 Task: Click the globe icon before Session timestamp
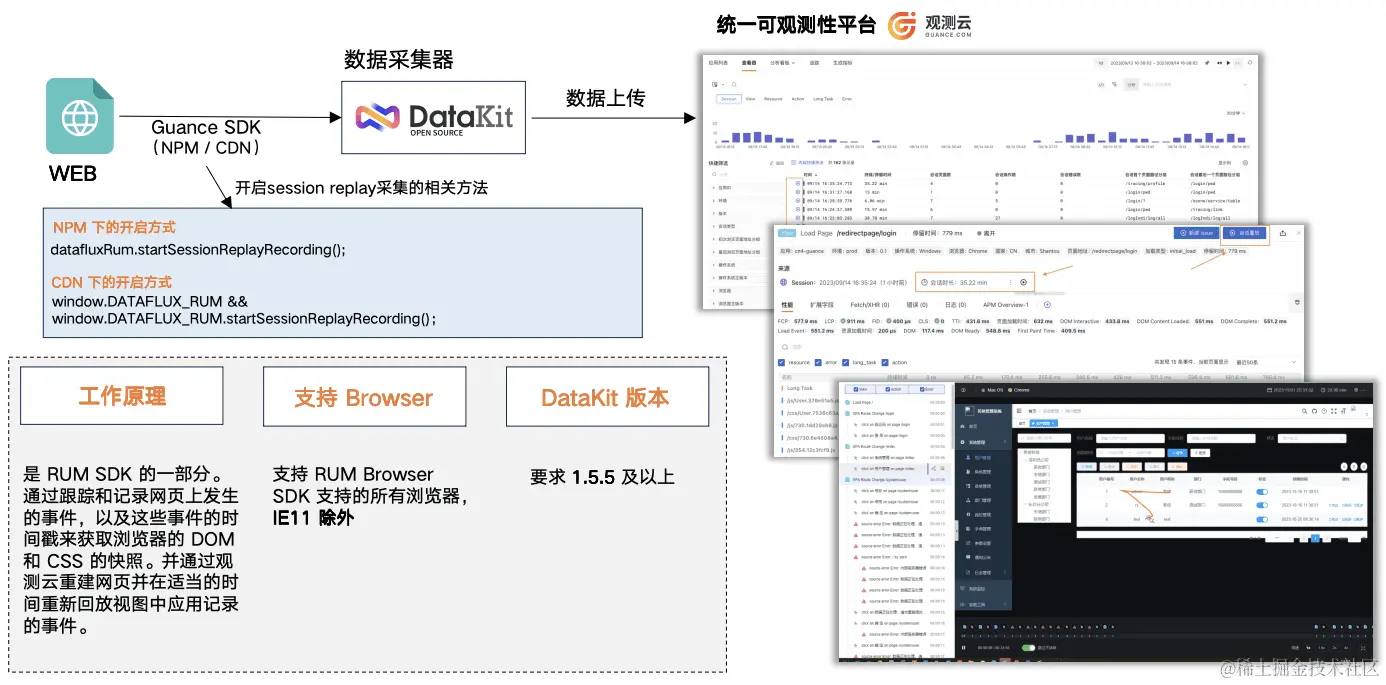coord(784,282)
